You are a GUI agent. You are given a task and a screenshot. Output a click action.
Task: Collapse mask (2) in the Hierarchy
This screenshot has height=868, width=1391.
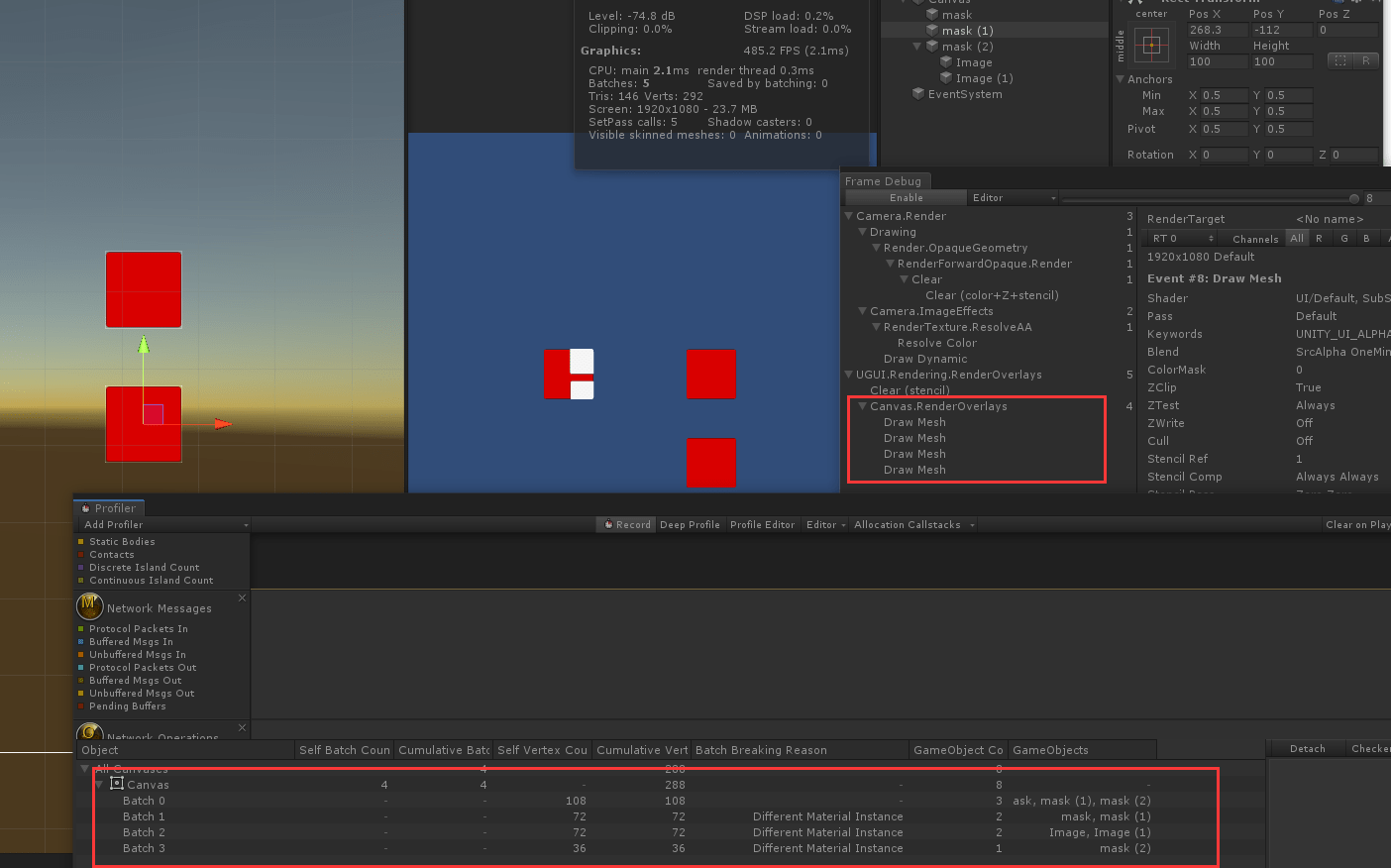[x=917, y=47]
